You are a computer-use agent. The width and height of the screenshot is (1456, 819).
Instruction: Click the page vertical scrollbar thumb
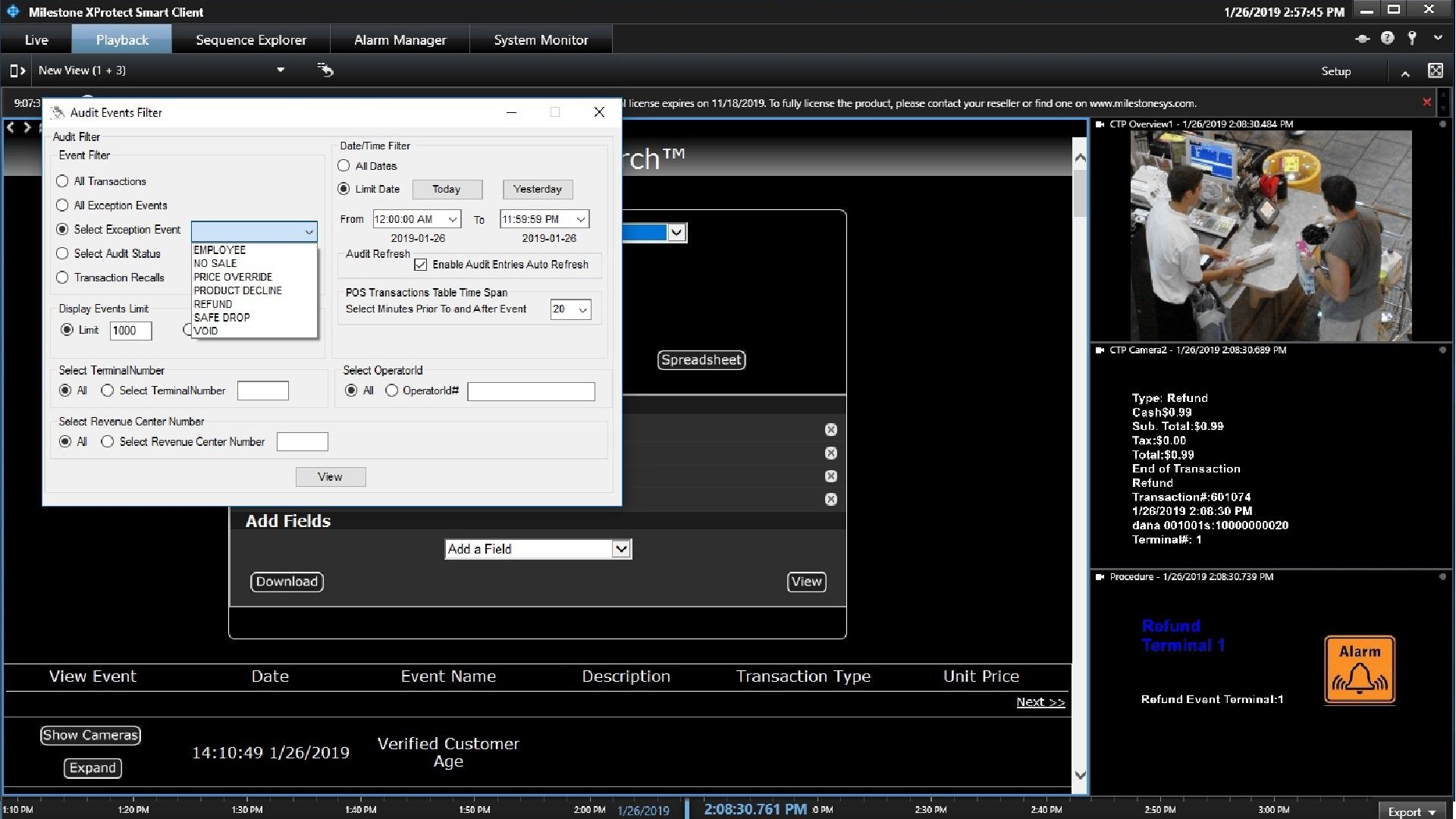tap(1080, 193)
